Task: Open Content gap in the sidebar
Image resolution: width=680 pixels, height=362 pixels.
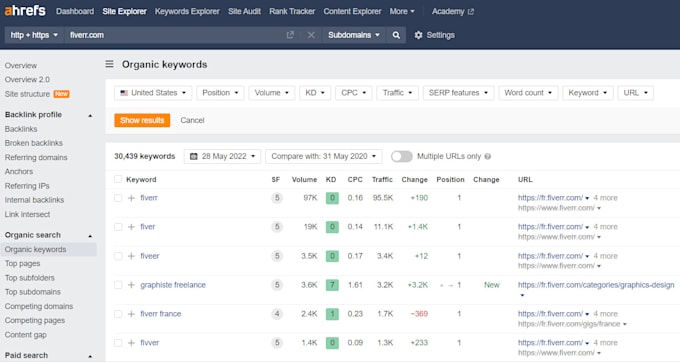Action: pos(25,335)
